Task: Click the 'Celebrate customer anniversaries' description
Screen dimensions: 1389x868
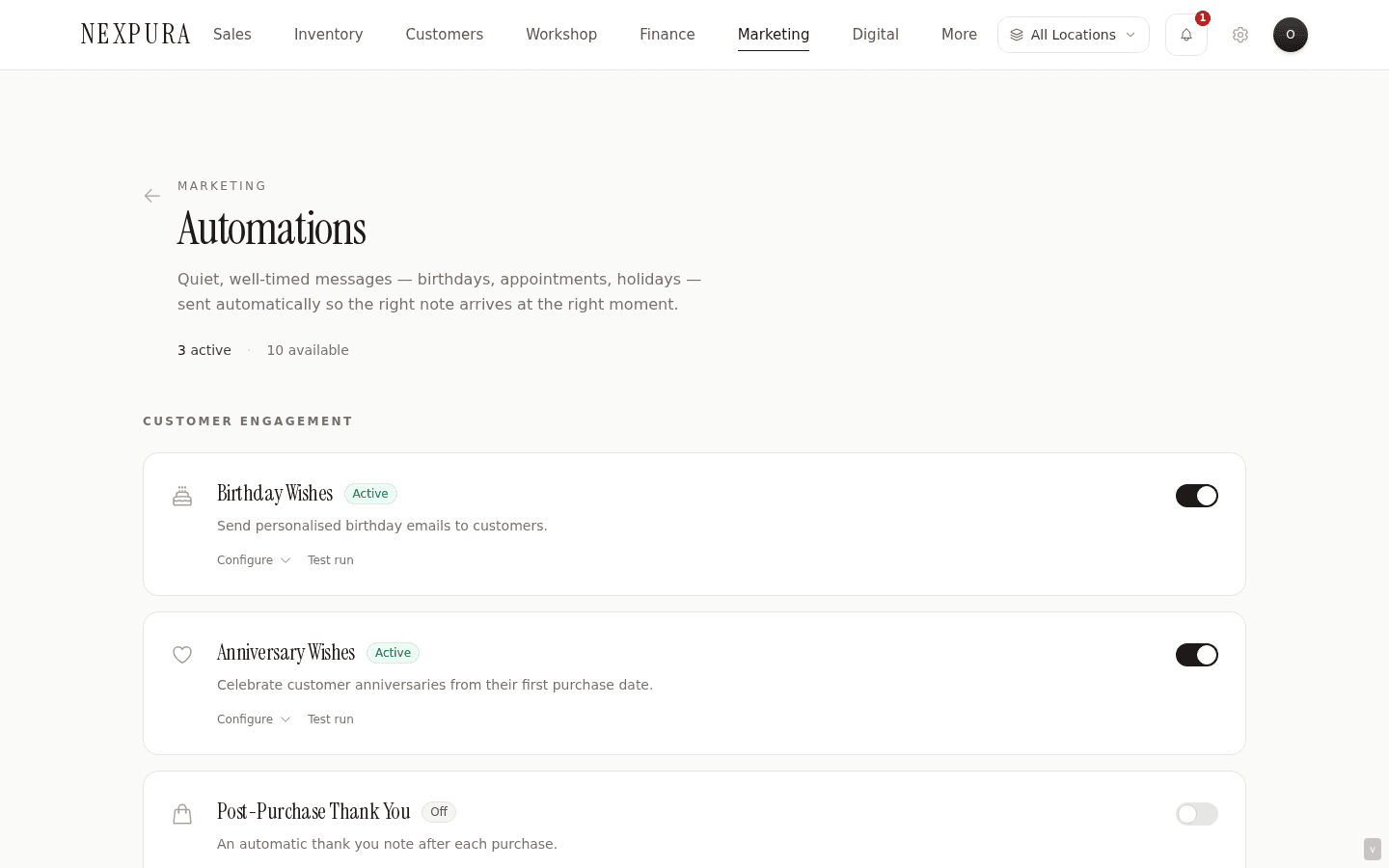Action: (435, 685)
